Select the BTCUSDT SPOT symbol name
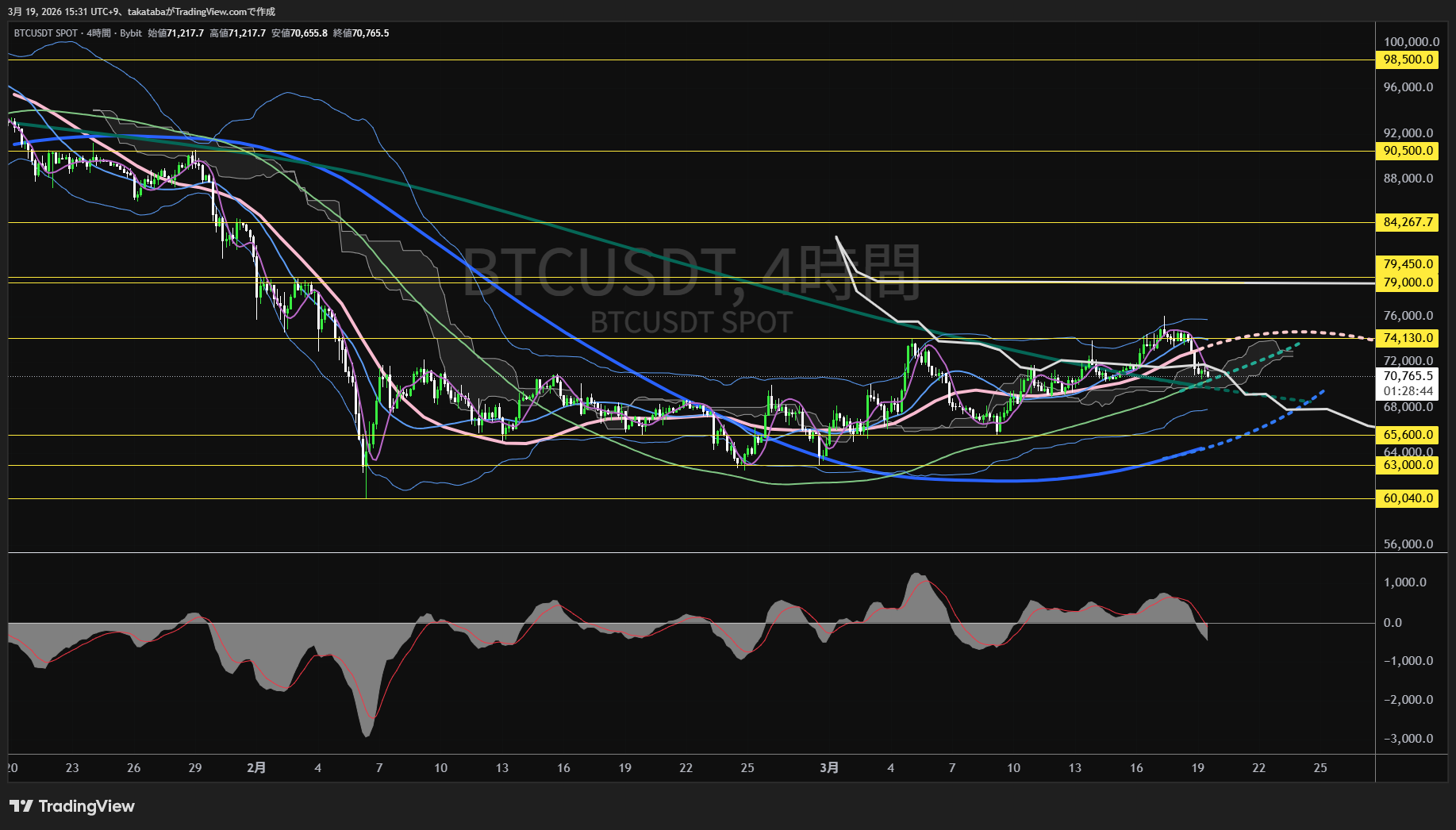This screenshot has width=1456, height=830. (x=44, y=33)
